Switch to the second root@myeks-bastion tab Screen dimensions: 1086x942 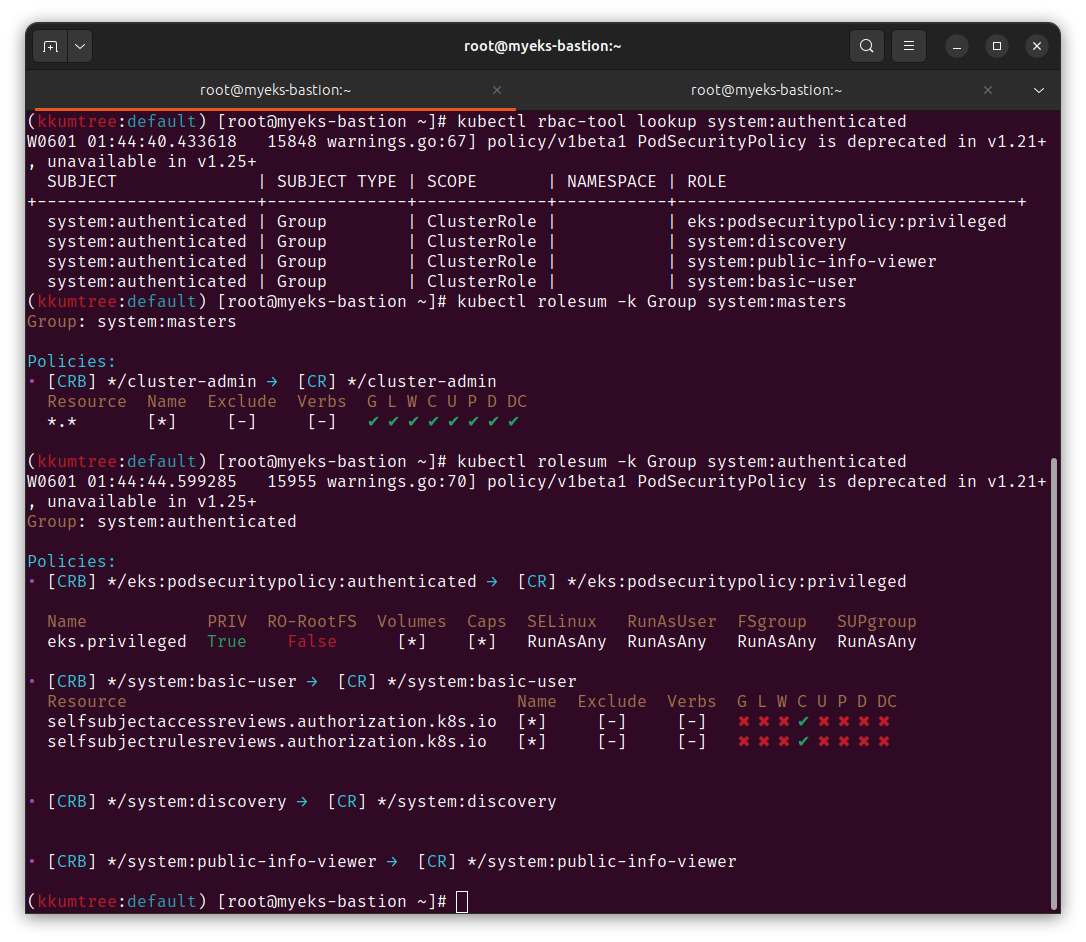coord(766,90)
